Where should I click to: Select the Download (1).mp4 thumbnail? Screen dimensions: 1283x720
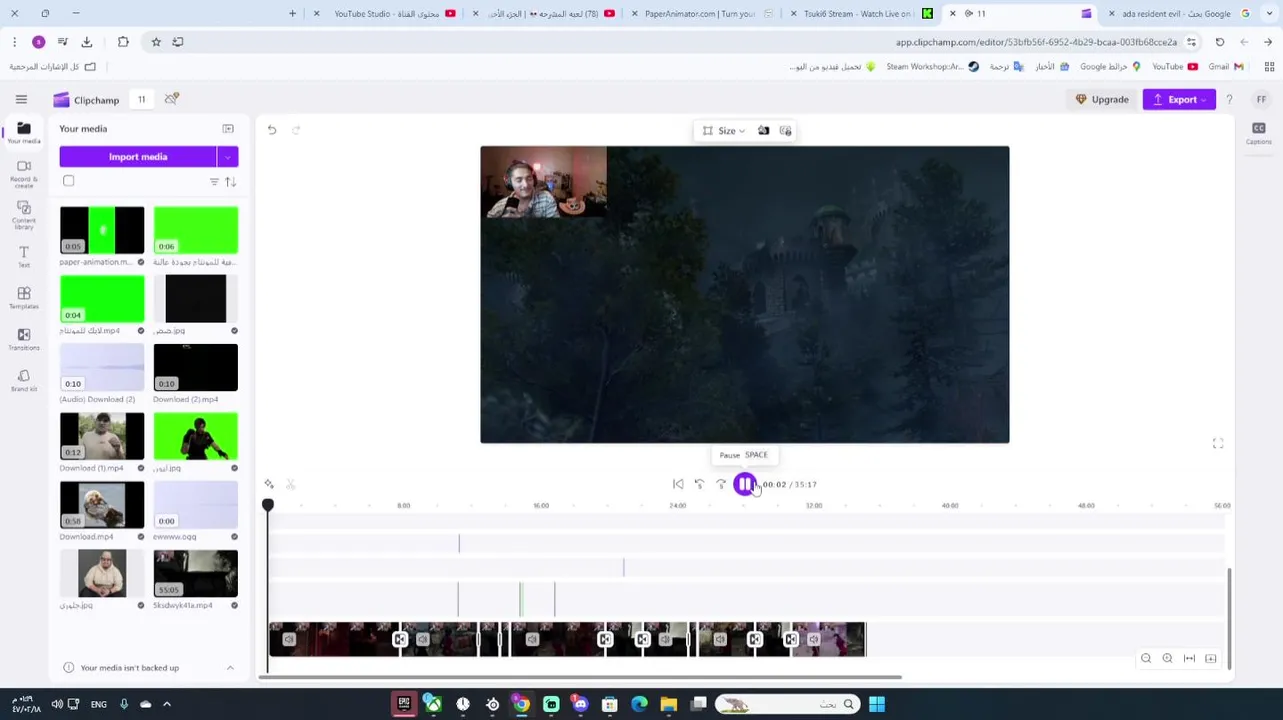click(102, 436)
